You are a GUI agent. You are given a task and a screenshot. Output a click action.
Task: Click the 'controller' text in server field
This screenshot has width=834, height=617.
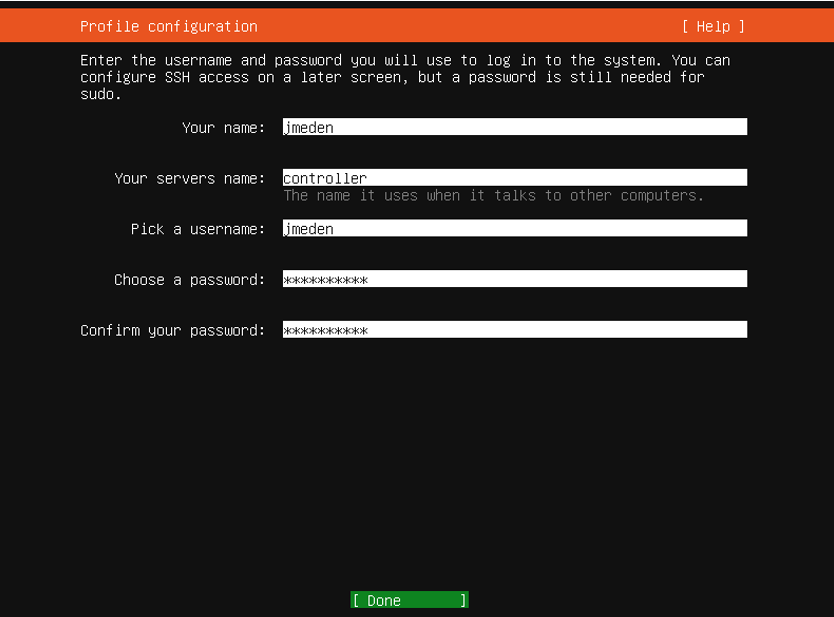point(325,178)
